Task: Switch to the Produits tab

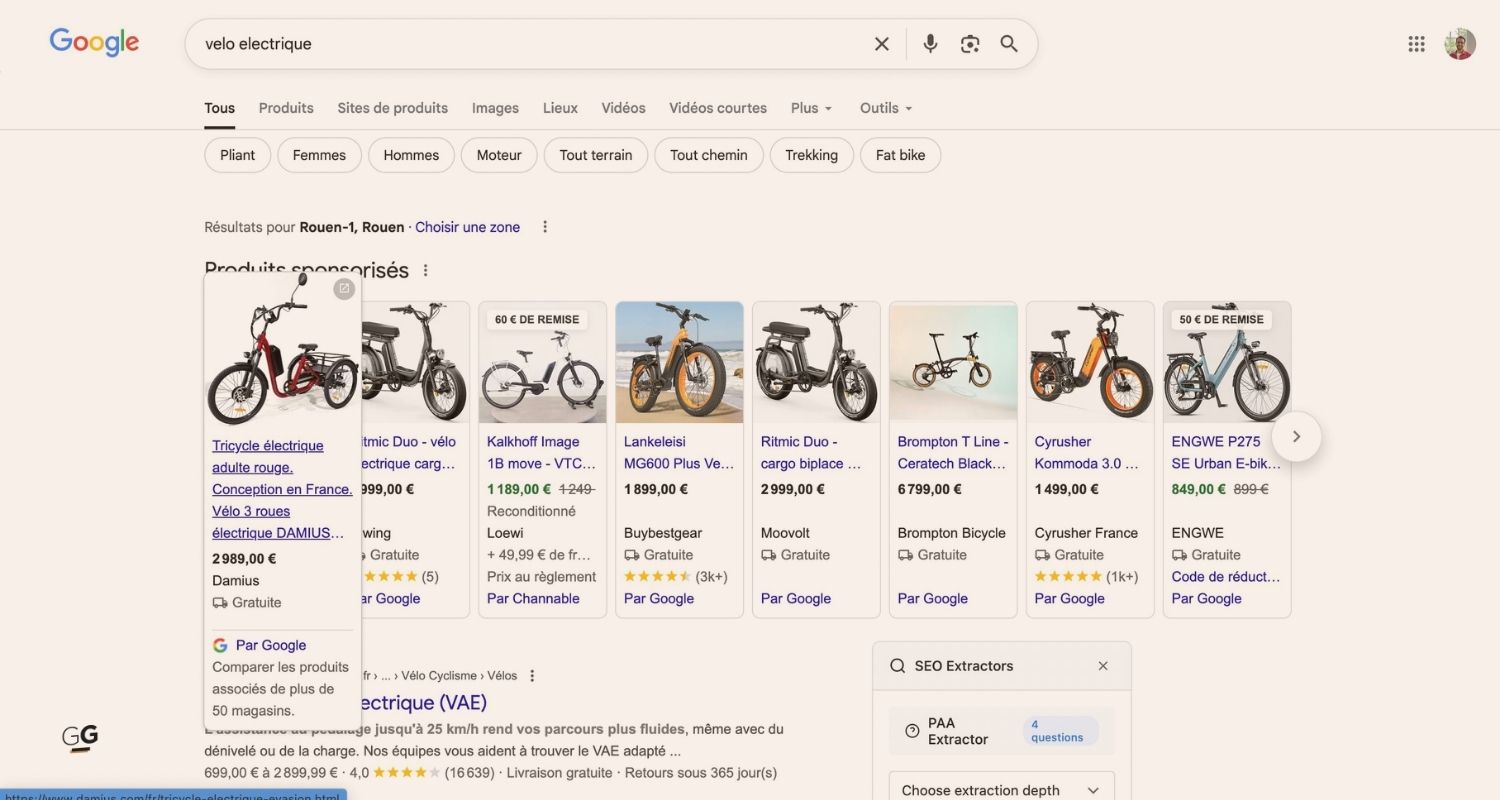Action: pyautogui.click(x=285, y=107)
